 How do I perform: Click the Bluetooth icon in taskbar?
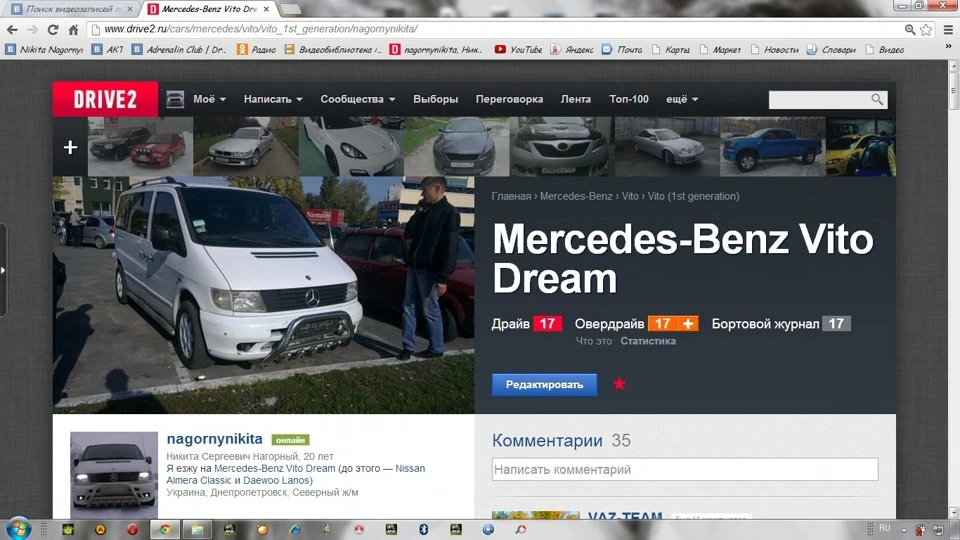pyautogui.click(x=423, y=529)
